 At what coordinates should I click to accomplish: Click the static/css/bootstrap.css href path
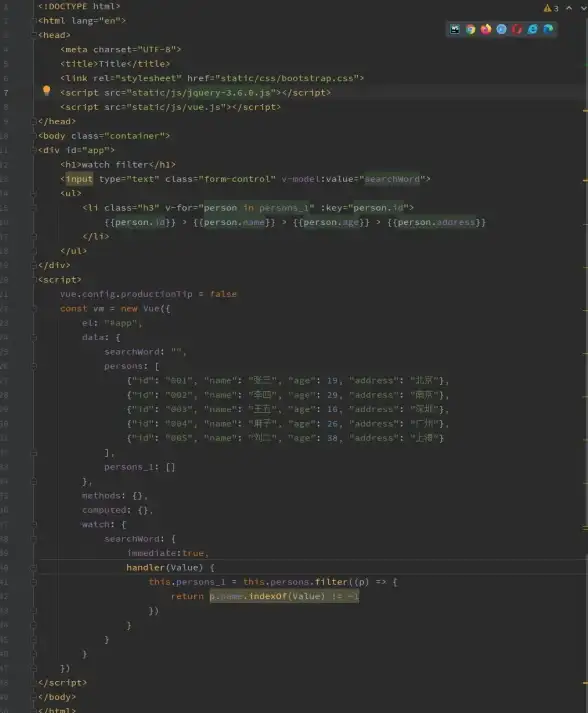pyautogui.click(x=286, y=78)
